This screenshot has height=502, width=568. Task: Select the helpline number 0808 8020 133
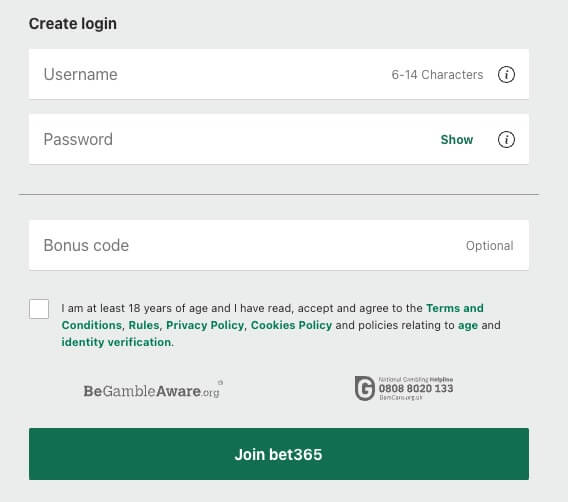[x=416, y=389]
